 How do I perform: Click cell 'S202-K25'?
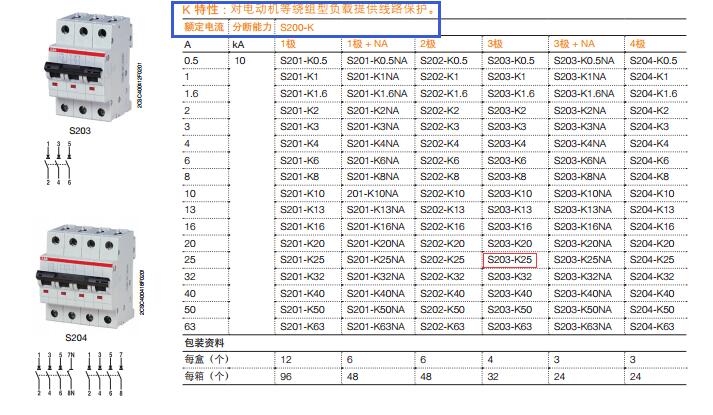[x=442, y=260]
